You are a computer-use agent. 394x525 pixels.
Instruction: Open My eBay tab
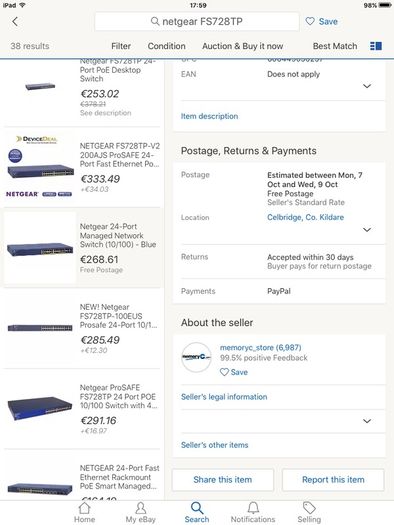(x=141, y=512)
